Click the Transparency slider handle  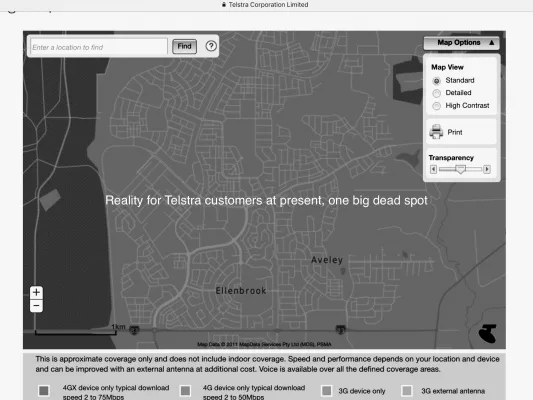[x=460, y=169]
